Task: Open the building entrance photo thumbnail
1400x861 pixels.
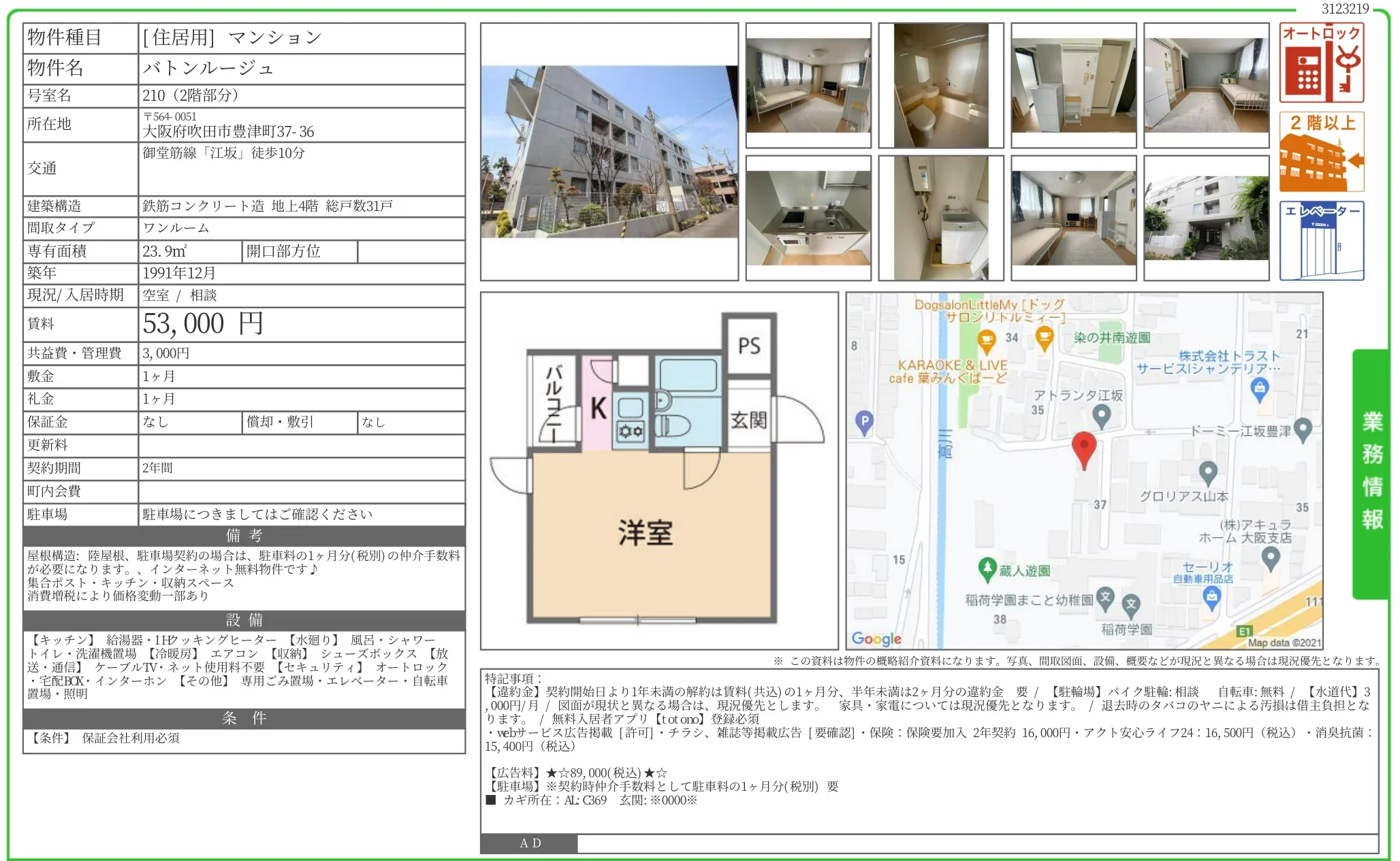Action: tap(1206, 218)
